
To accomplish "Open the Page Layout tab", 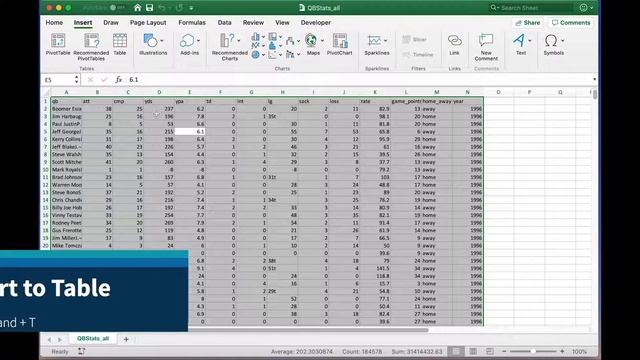I will point(148,23).
